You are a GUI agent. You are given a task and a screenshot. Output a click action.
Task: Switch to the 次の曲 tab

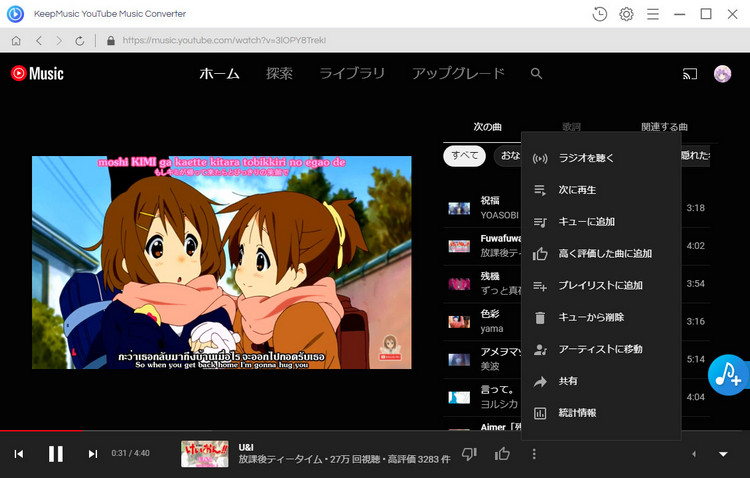(x=488, y=127)
